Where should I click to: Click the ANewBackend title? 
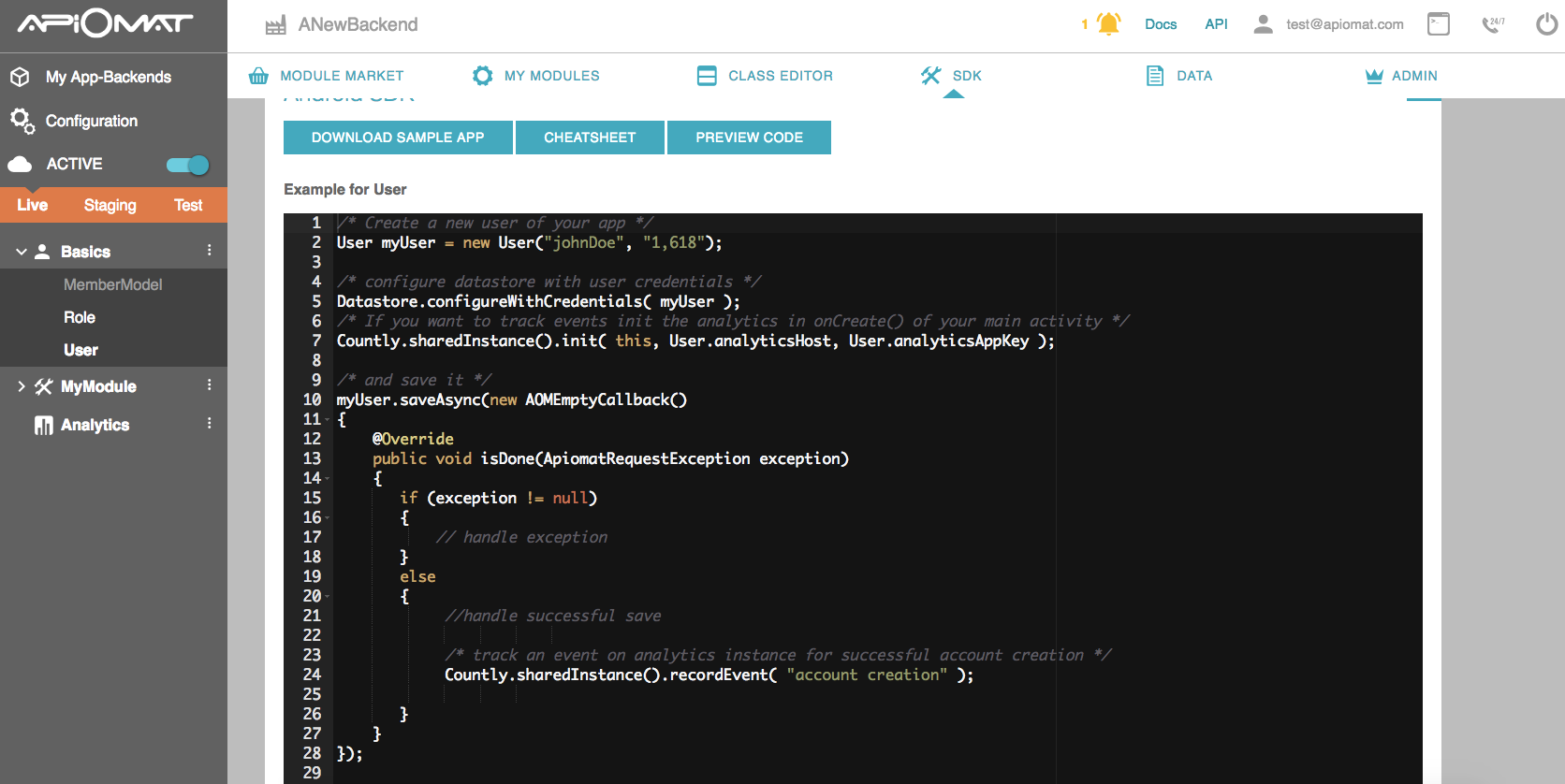pos(358,25)
